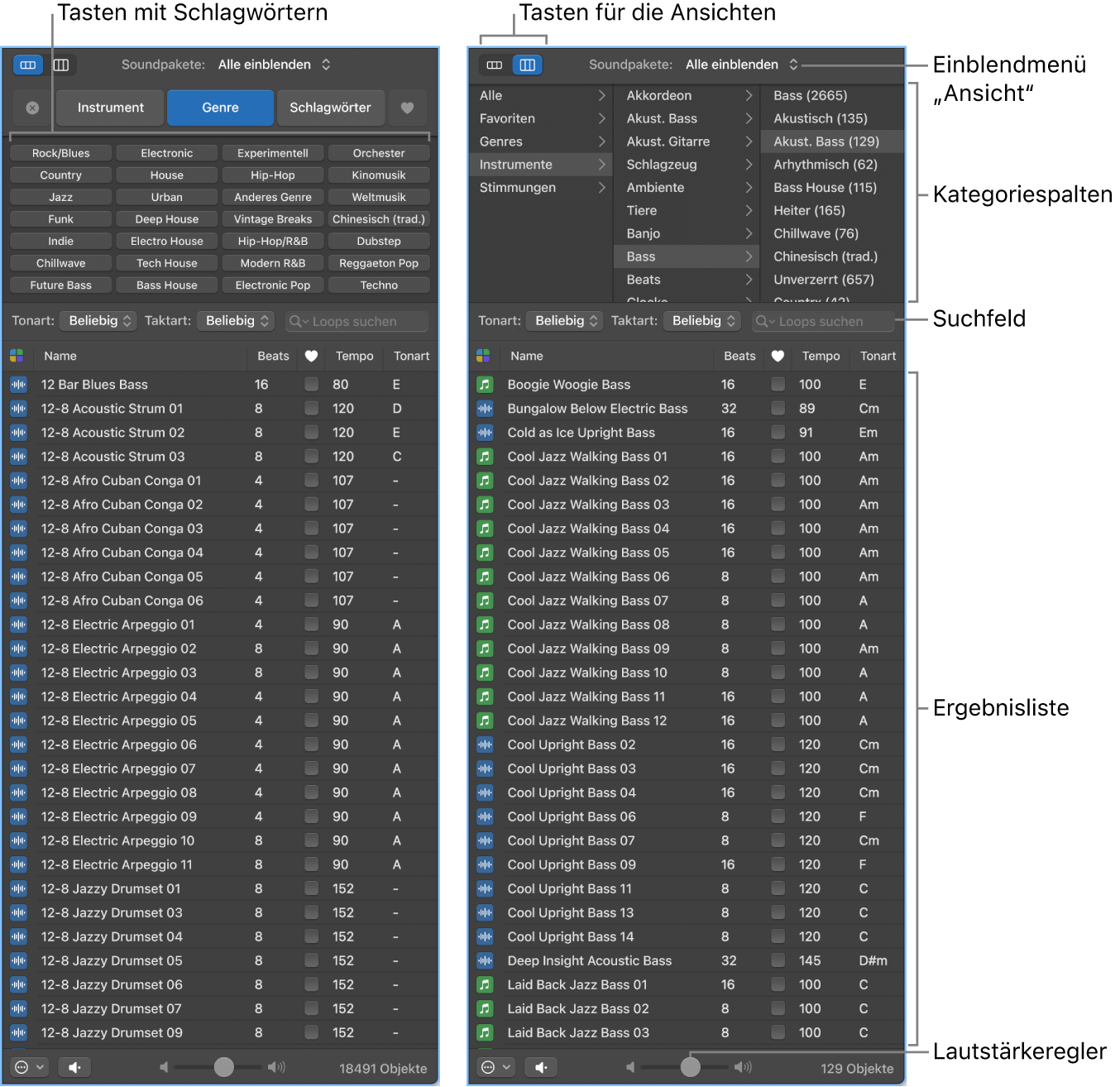Switch left panel to button view icon

click(x=28, y=65)
